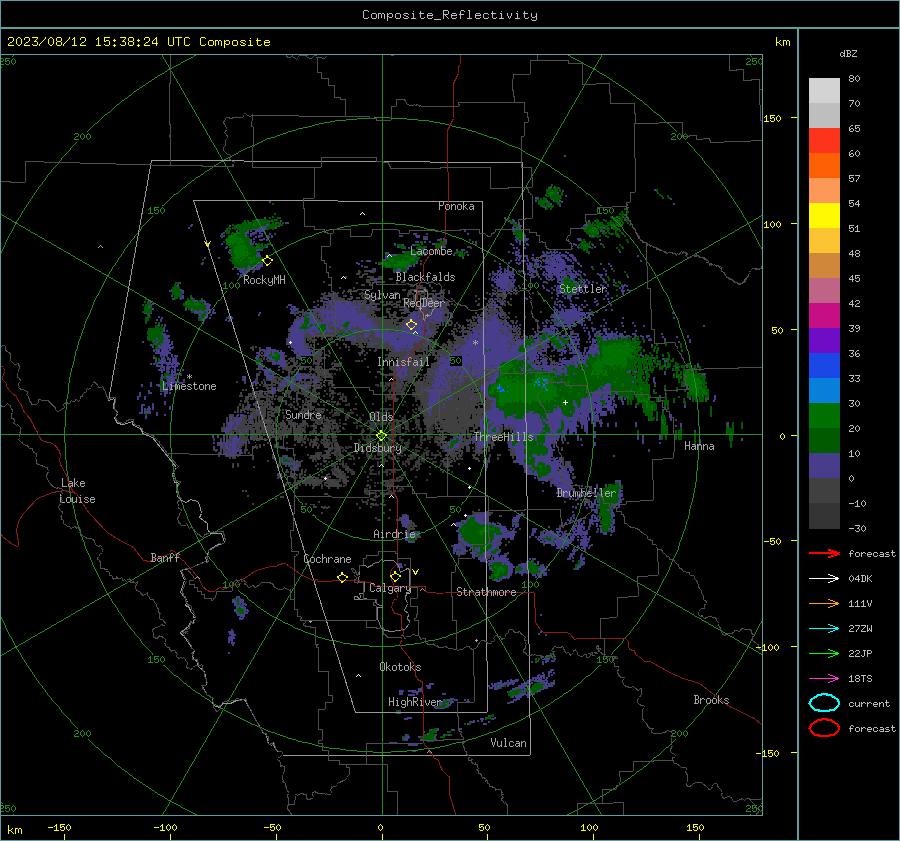This screenshot has width=900, height=841.
Task: Click the Composite_Reflectivity title text
Action: click(x=450, y=15)
